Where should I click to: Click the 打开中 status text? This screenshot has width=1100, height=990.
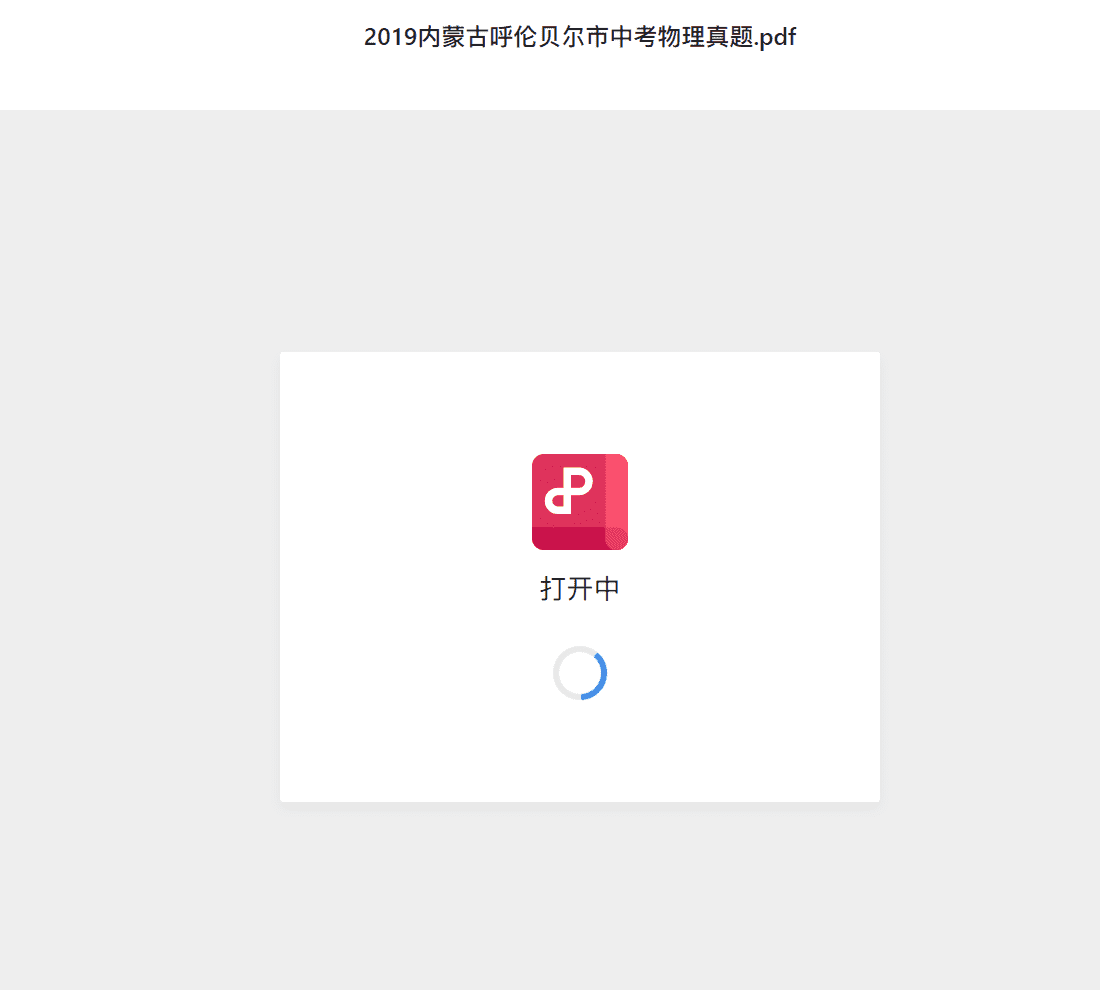[x=579, y=589]
